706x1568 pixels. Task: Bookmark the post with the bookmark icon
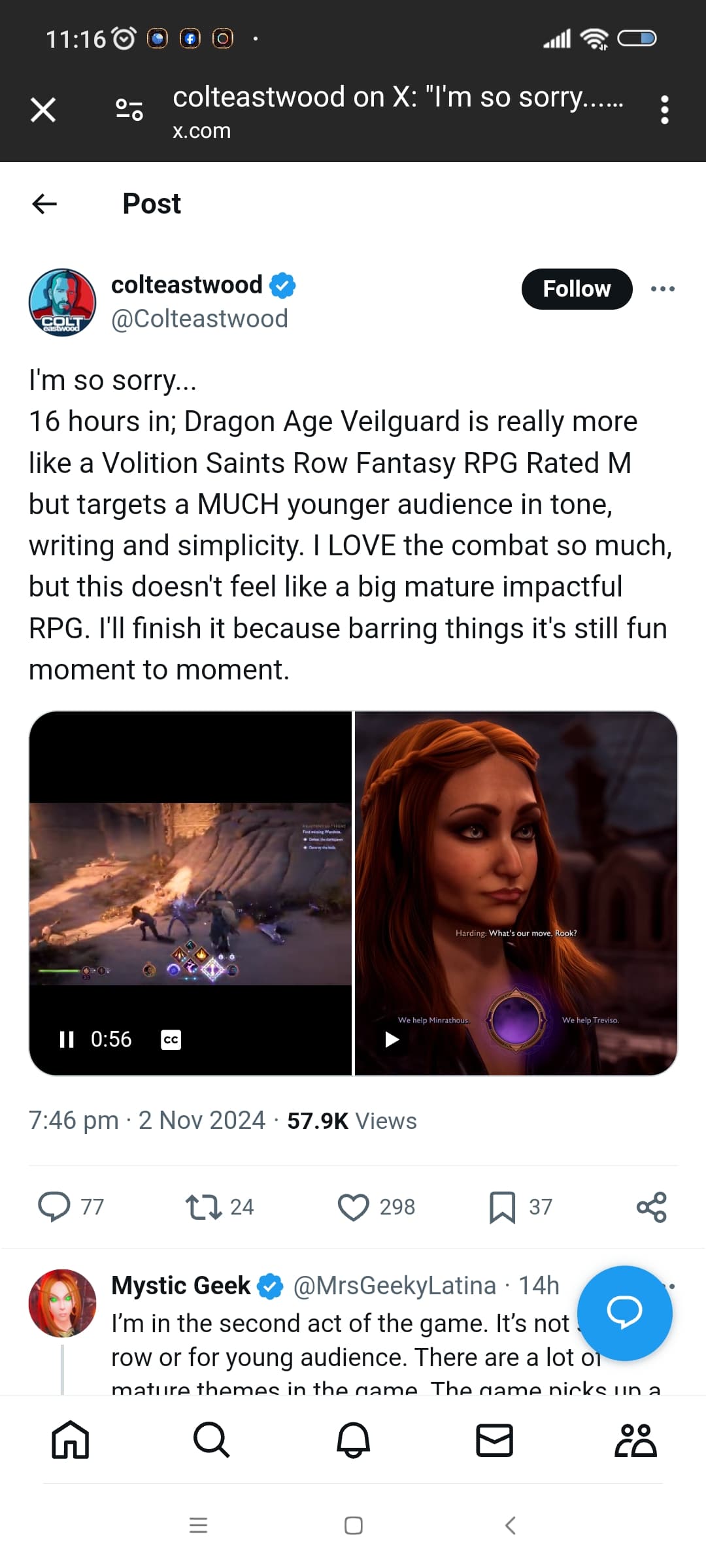tap(502, 1207)
